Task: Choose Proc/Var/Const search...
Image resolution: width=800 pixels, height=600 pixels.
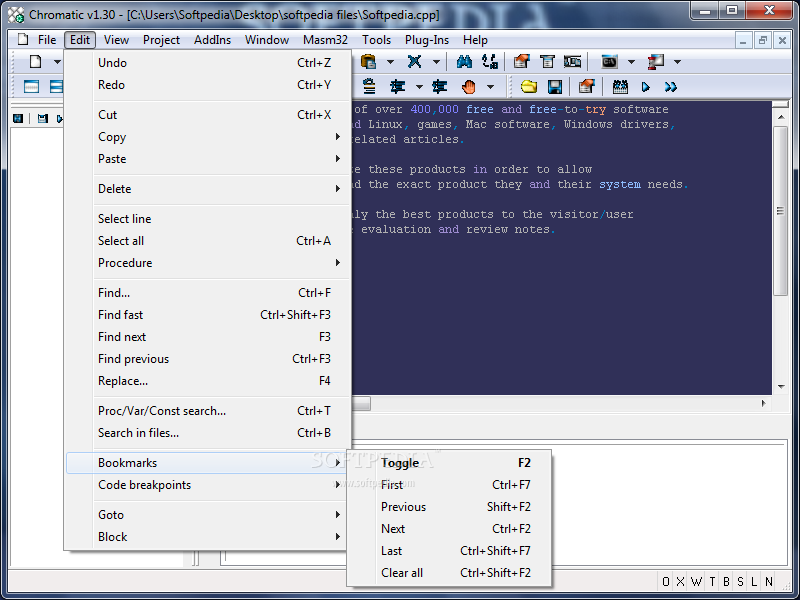Action: click(x=208, y=411)
